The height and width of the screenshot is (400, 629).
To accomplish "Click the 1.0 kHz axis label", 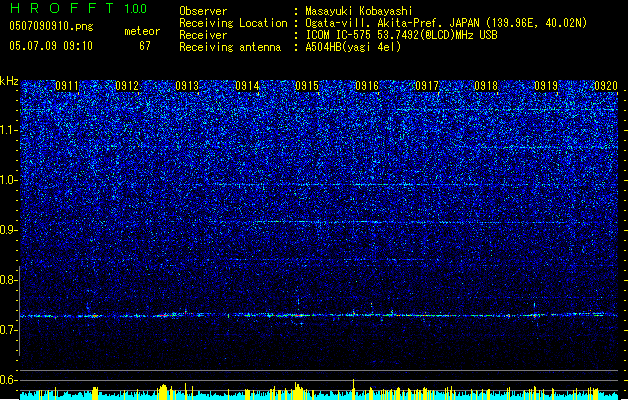I will [9, 180].
